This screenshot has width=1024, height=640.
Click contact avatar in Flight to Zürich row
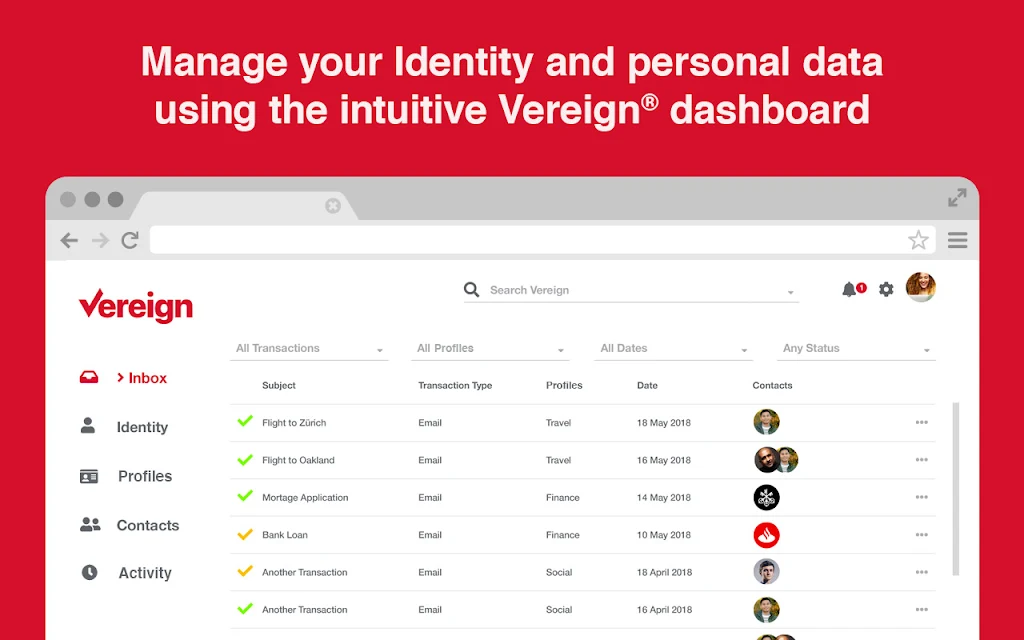[x=766, y=423]
